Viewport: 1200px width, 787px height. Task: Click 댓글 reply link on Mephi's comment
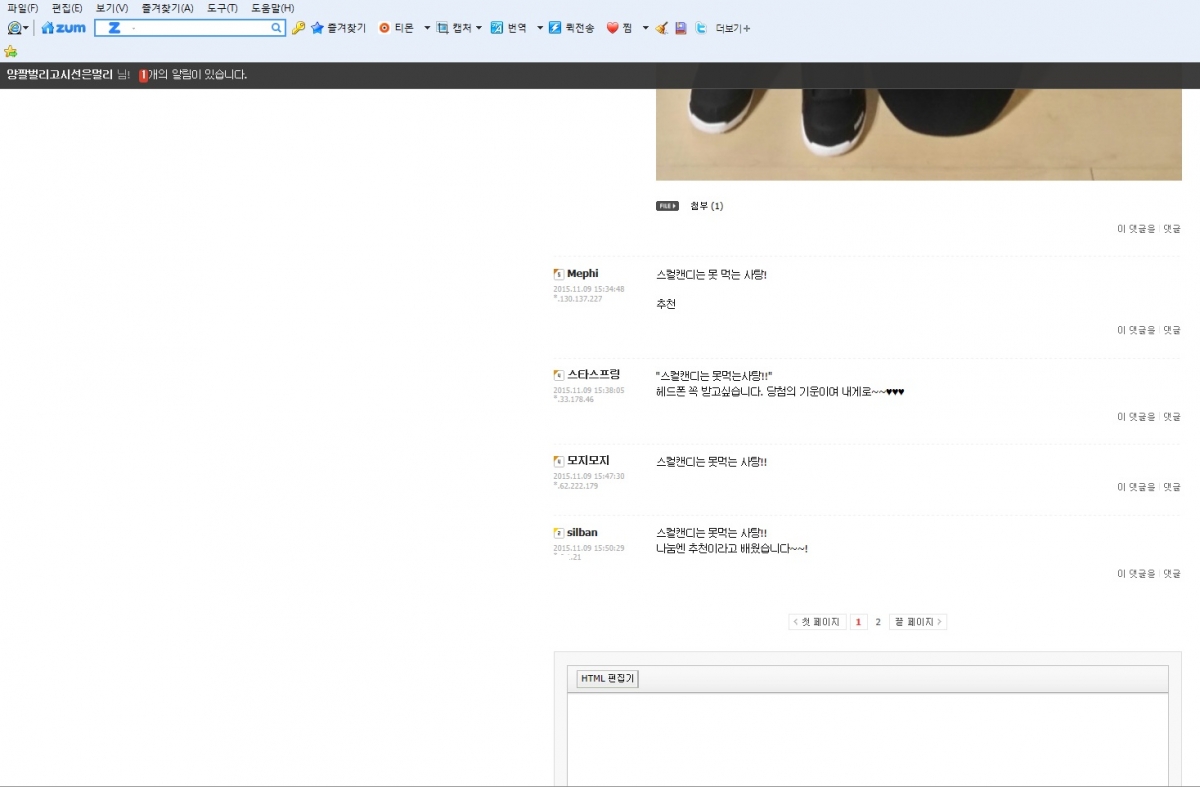pyautogui.click(x=1171, y=330)
